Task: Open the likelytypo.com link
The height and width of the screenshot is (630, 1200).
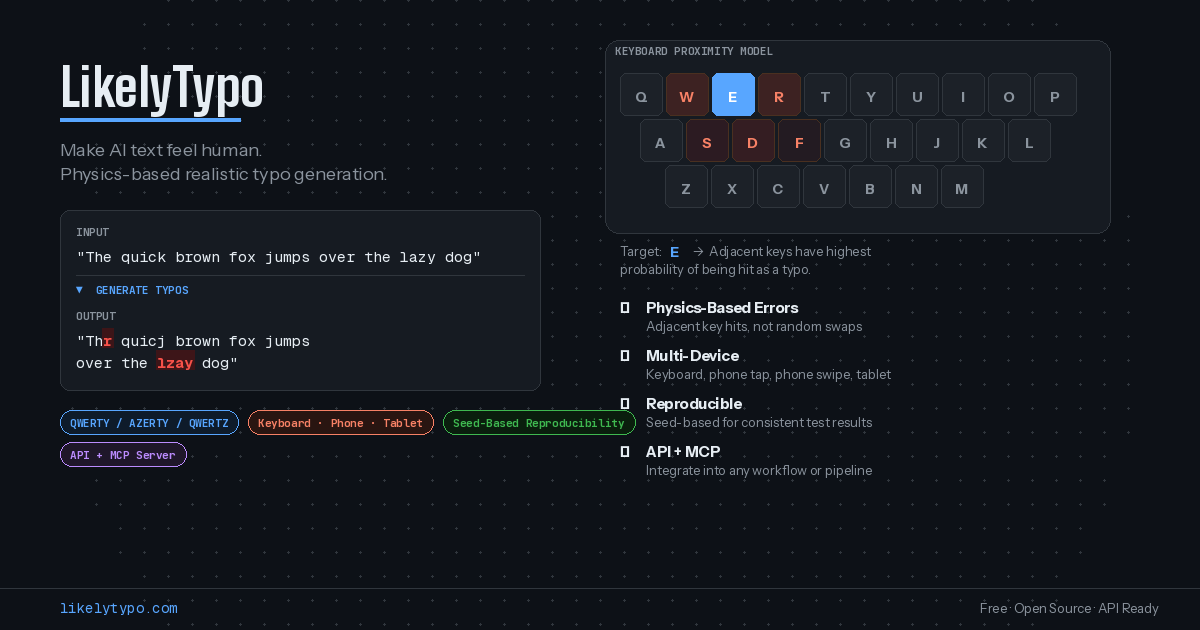Action: click(119, 608)
